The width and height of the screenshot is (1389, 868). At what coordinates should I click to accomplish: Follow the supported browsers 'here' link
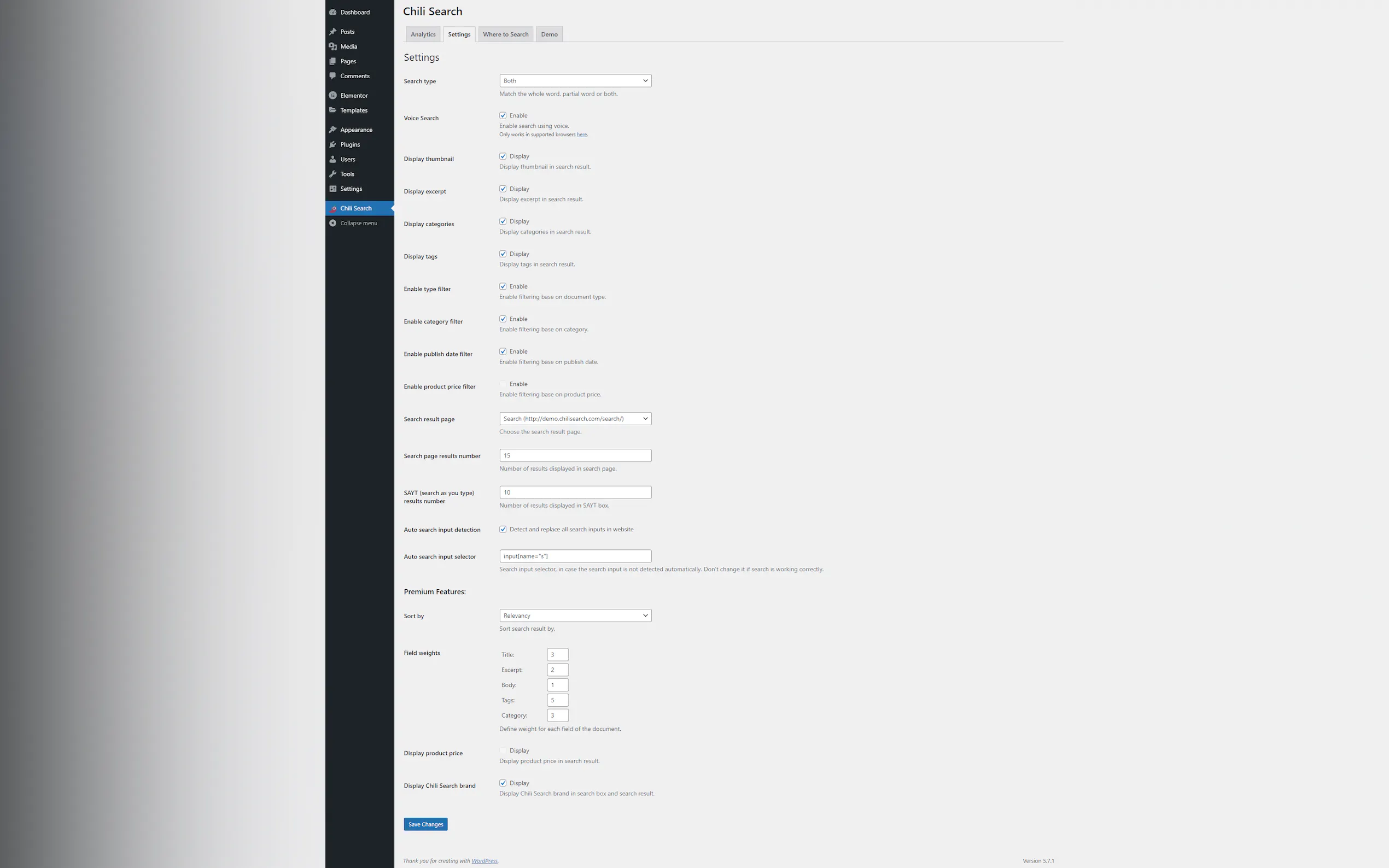coord(581,135)
